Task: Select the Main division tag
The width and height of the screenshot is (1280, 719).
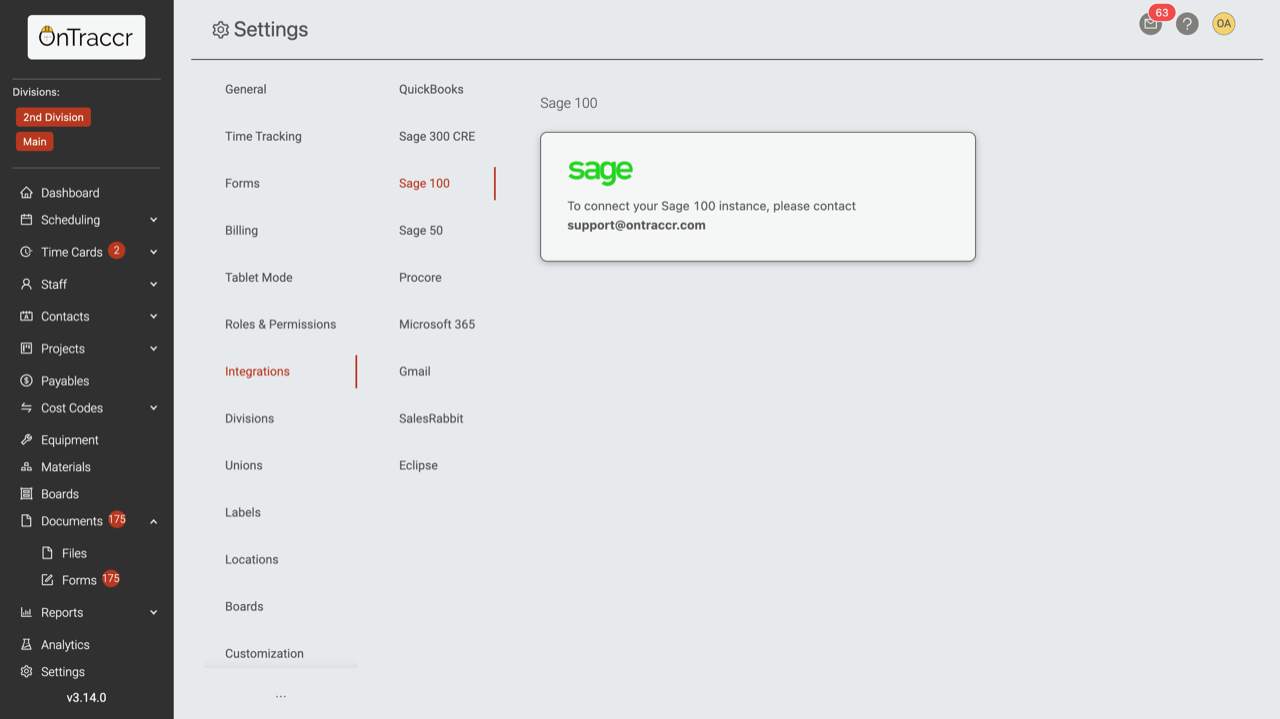Action: (x=35, y=141)
